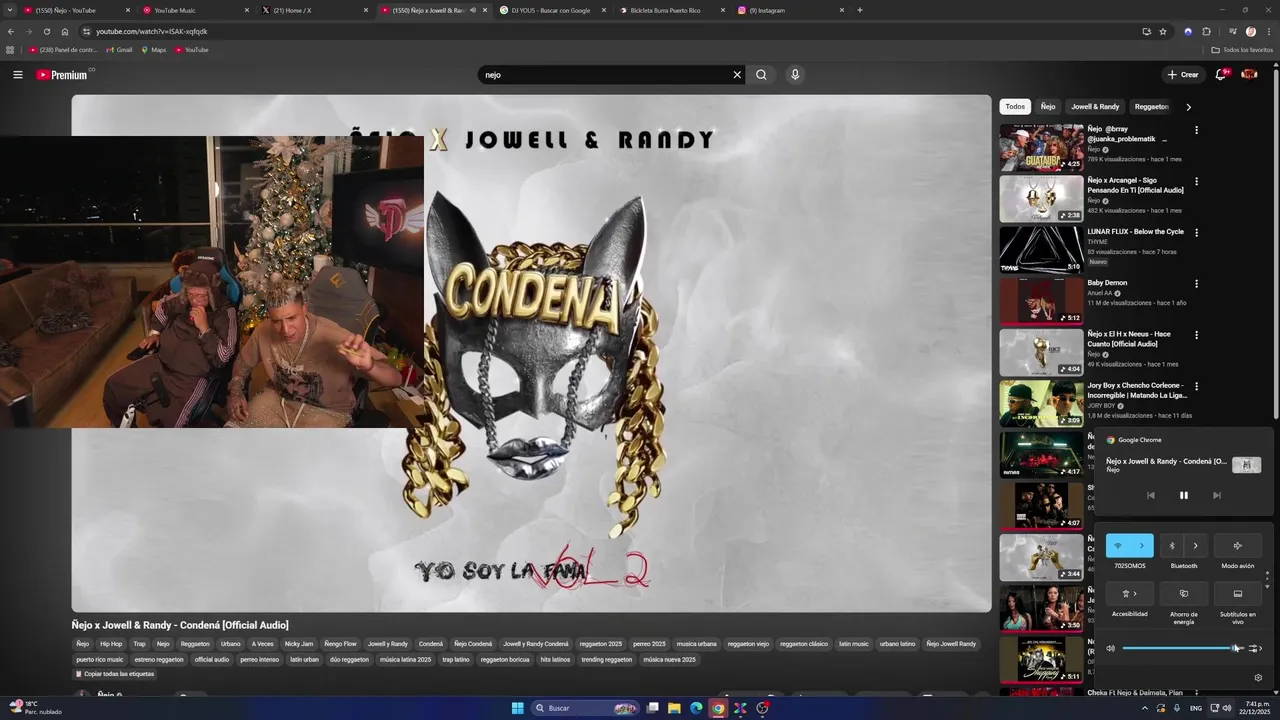This screenshot has height=720, width=1280.
Task: Switch to Home / X tab
Action: (x=316, y=10)
